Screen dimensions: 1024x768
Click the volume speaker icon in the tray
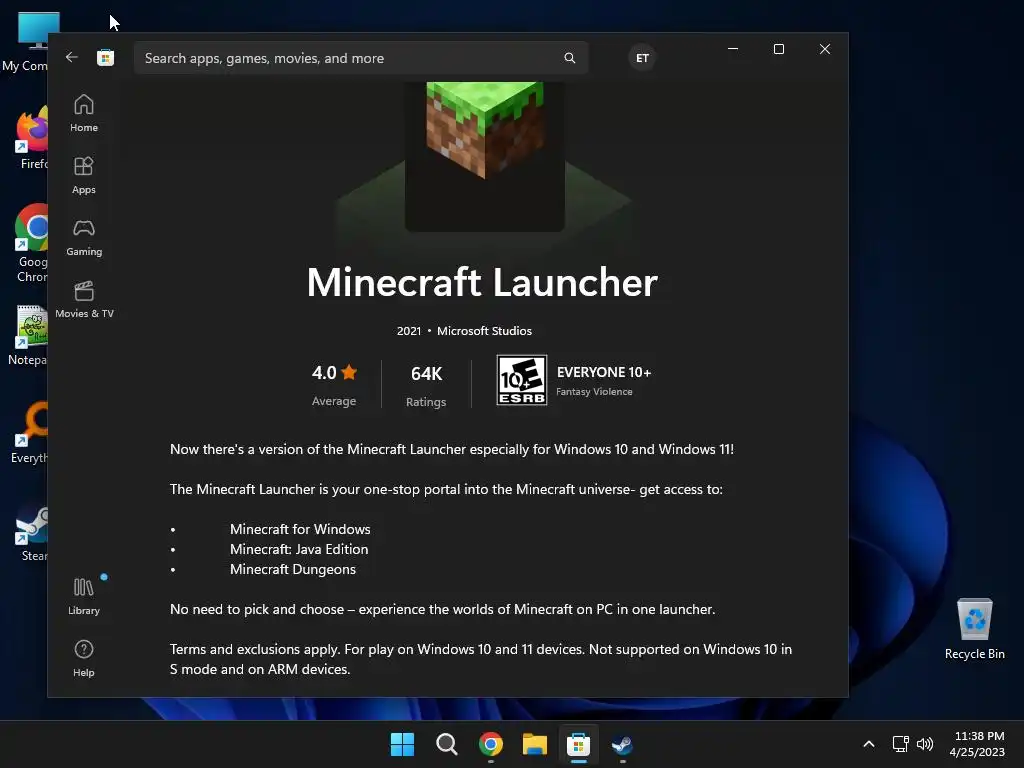(x=925, y=744)
